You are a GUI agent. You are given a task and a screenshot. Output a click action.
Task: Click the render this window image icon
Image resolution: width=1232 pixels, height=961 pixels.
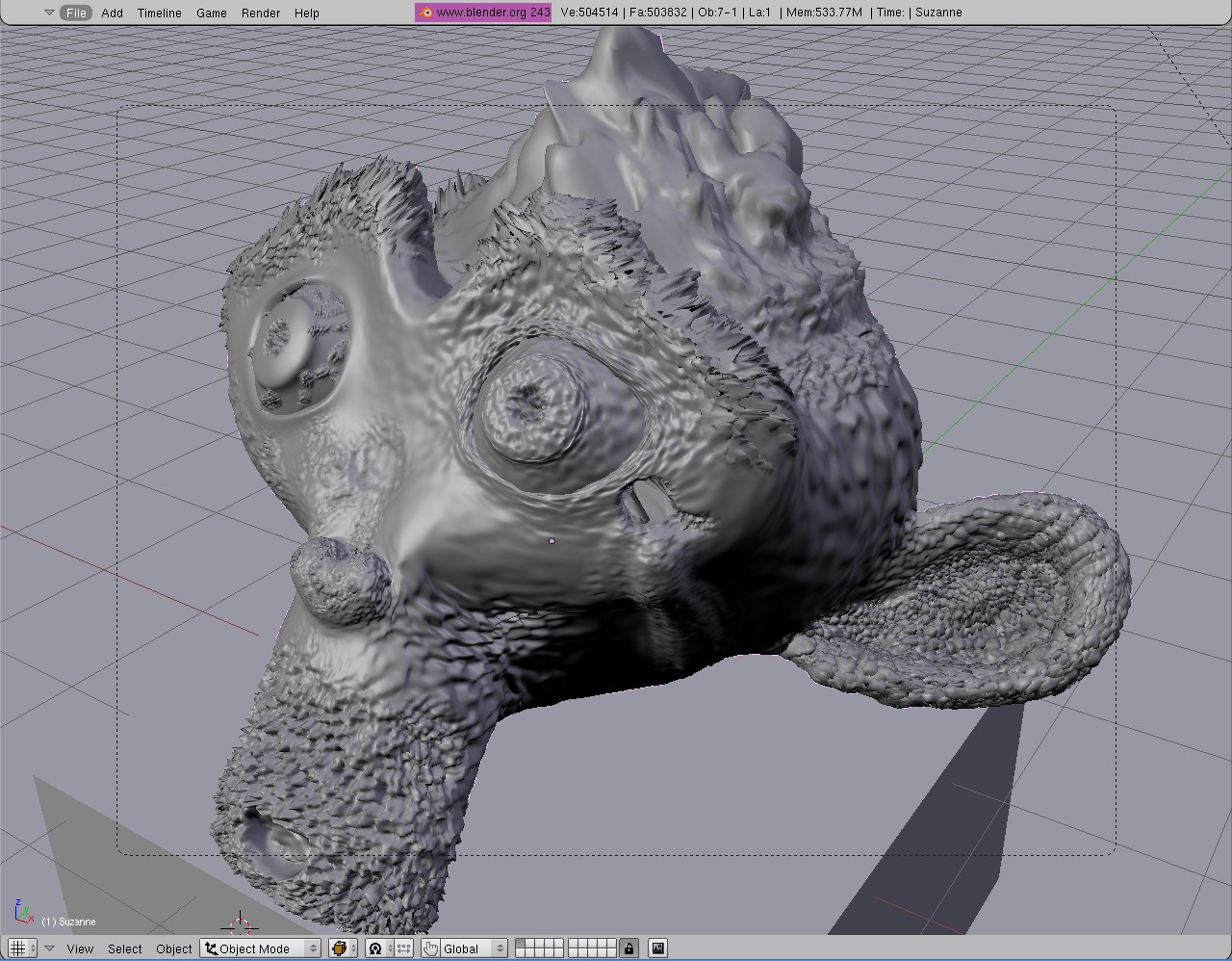point(657,948)
